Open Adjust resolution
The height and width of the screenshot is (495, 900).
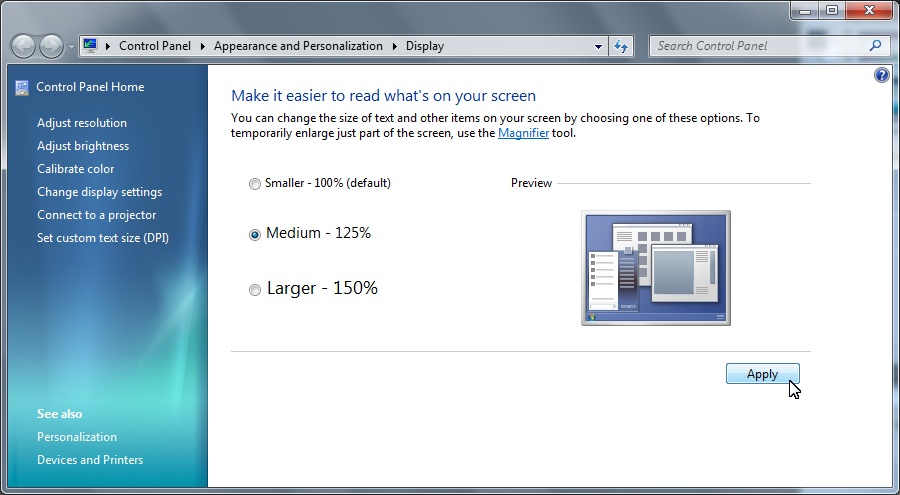[x=82, y=123]
